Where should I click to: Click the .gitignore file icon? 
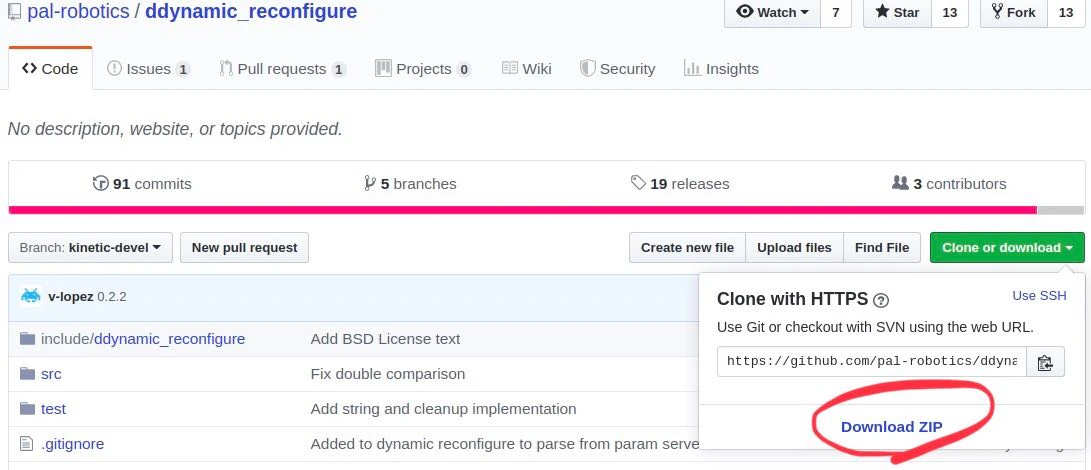[26, 444]
